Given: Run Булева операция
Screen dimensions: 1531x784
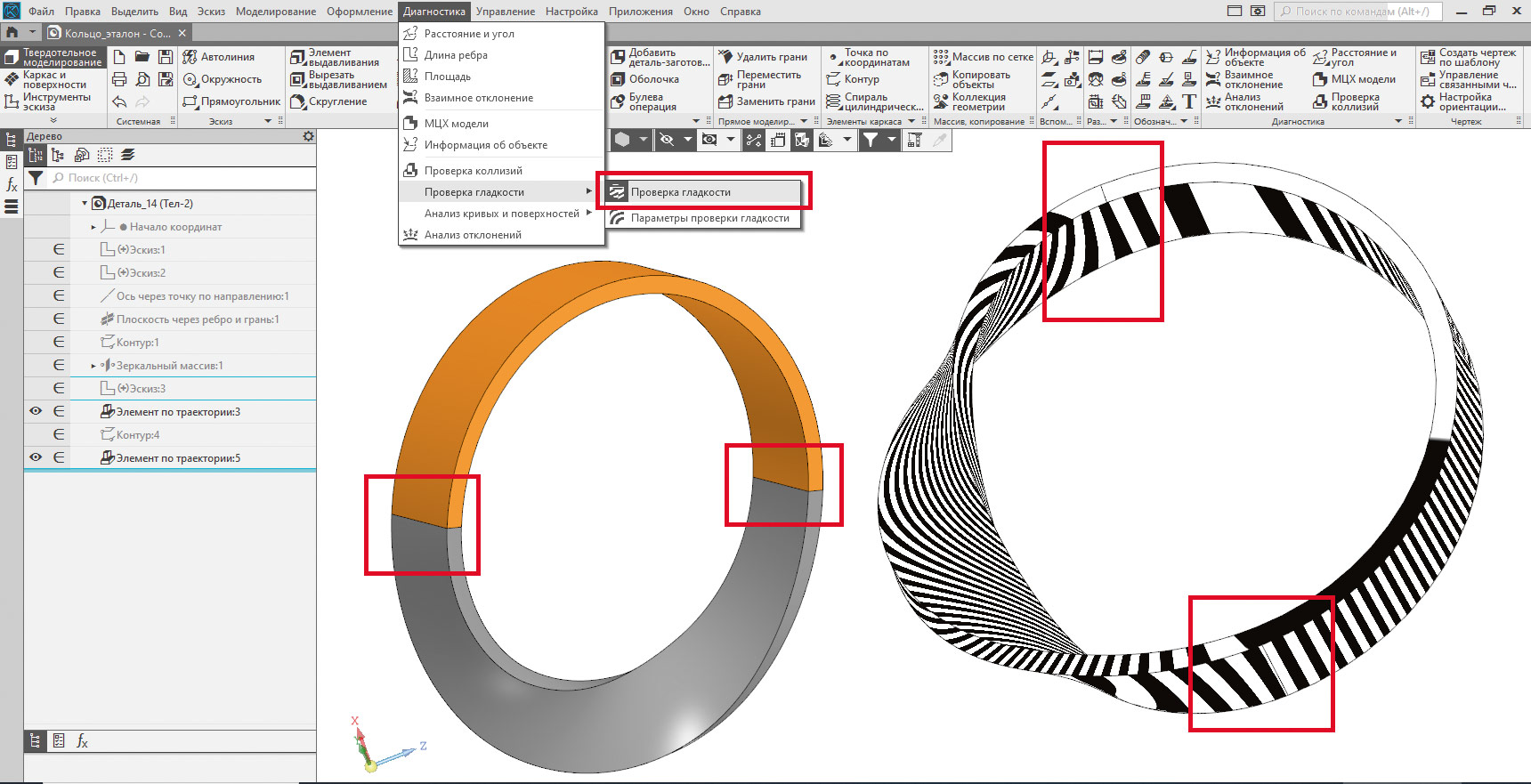Looking at the screenshot, I should tap(644, 101).
